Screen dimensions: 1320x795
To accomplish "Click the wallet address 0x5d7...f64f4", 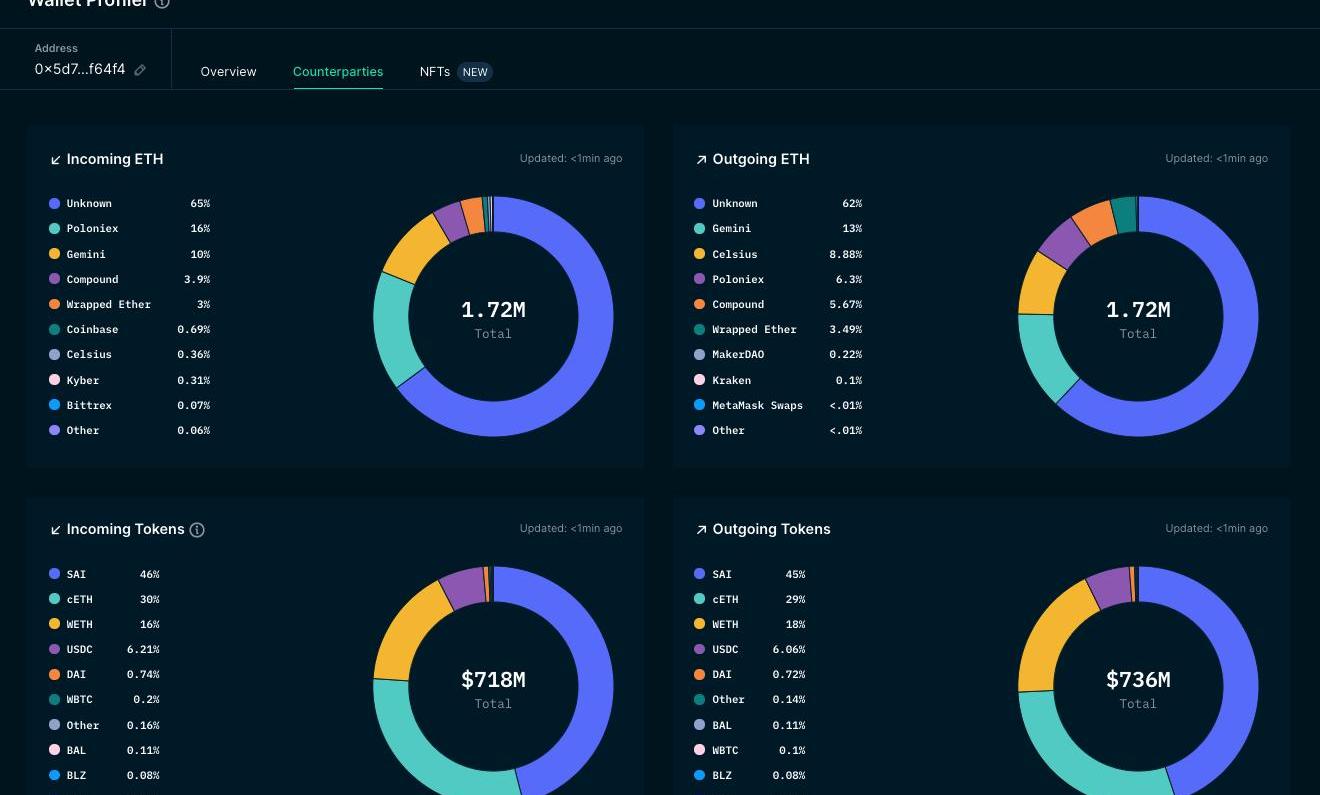I will point(80,70).
